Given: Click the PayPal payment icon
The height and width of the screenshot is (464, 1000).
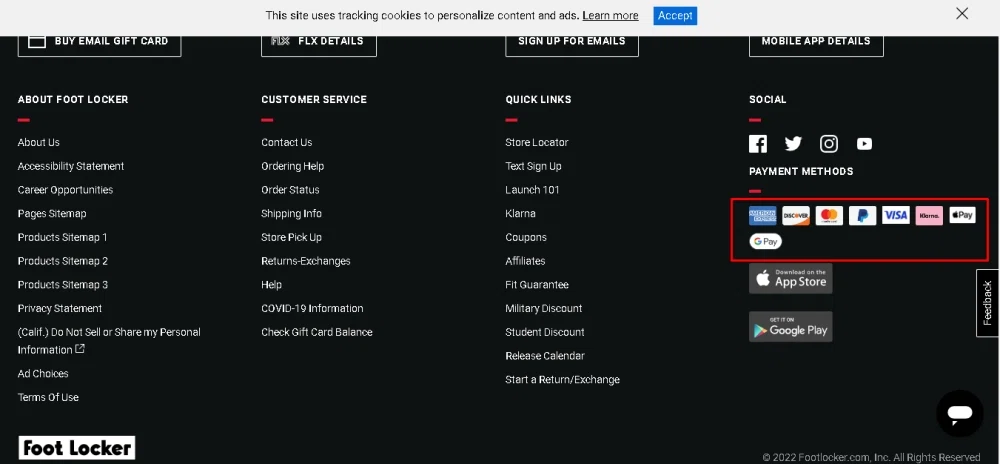Looking at the screenshot, I should [x=862, y=216].
